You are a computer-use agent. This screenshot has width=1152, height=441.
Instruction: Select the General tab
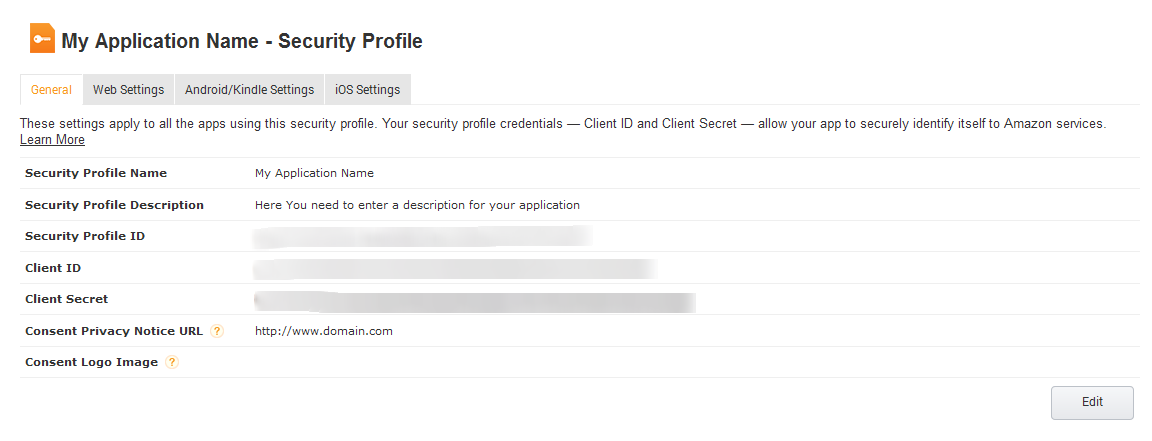(51, 90)
